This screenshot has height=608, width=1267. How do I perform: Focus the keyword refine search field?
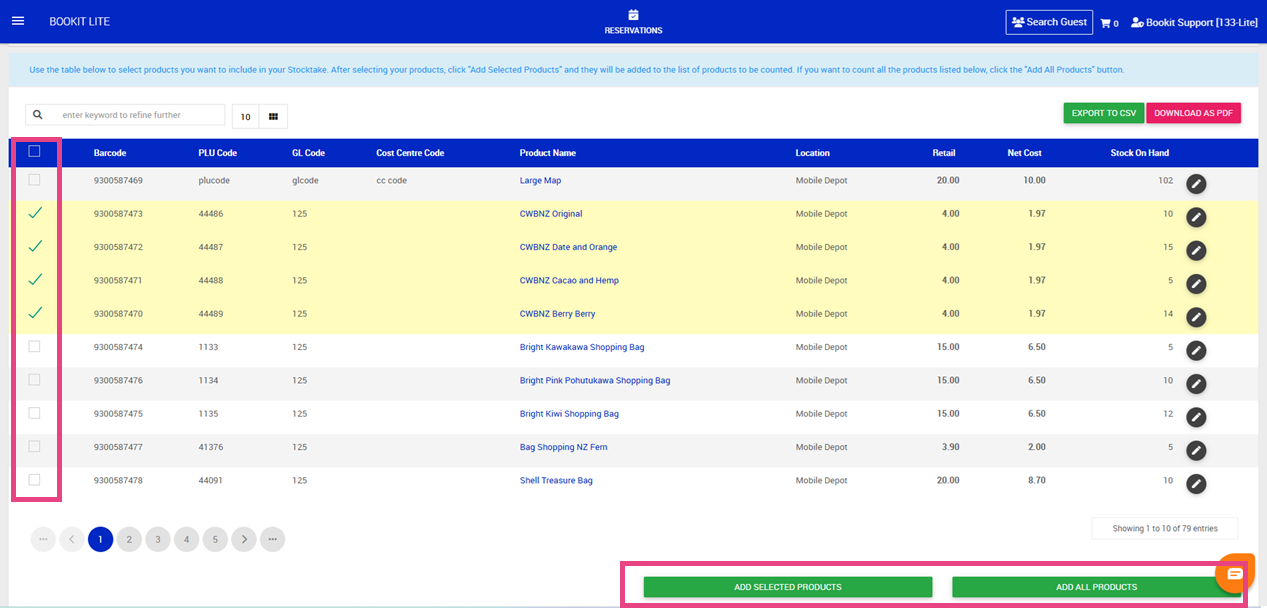[139, 115]
